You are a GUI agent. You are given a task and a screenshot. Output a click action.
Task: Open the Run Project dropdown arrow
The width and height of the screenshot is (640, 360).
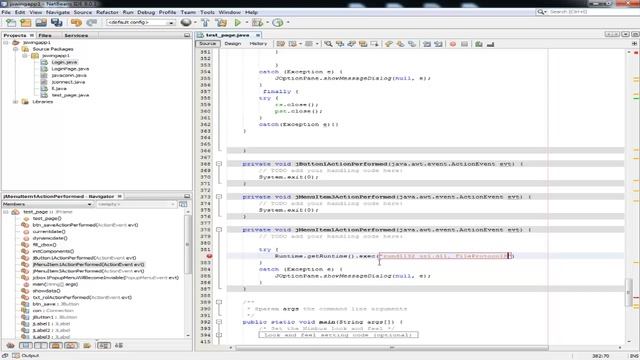tap(247, 23)
